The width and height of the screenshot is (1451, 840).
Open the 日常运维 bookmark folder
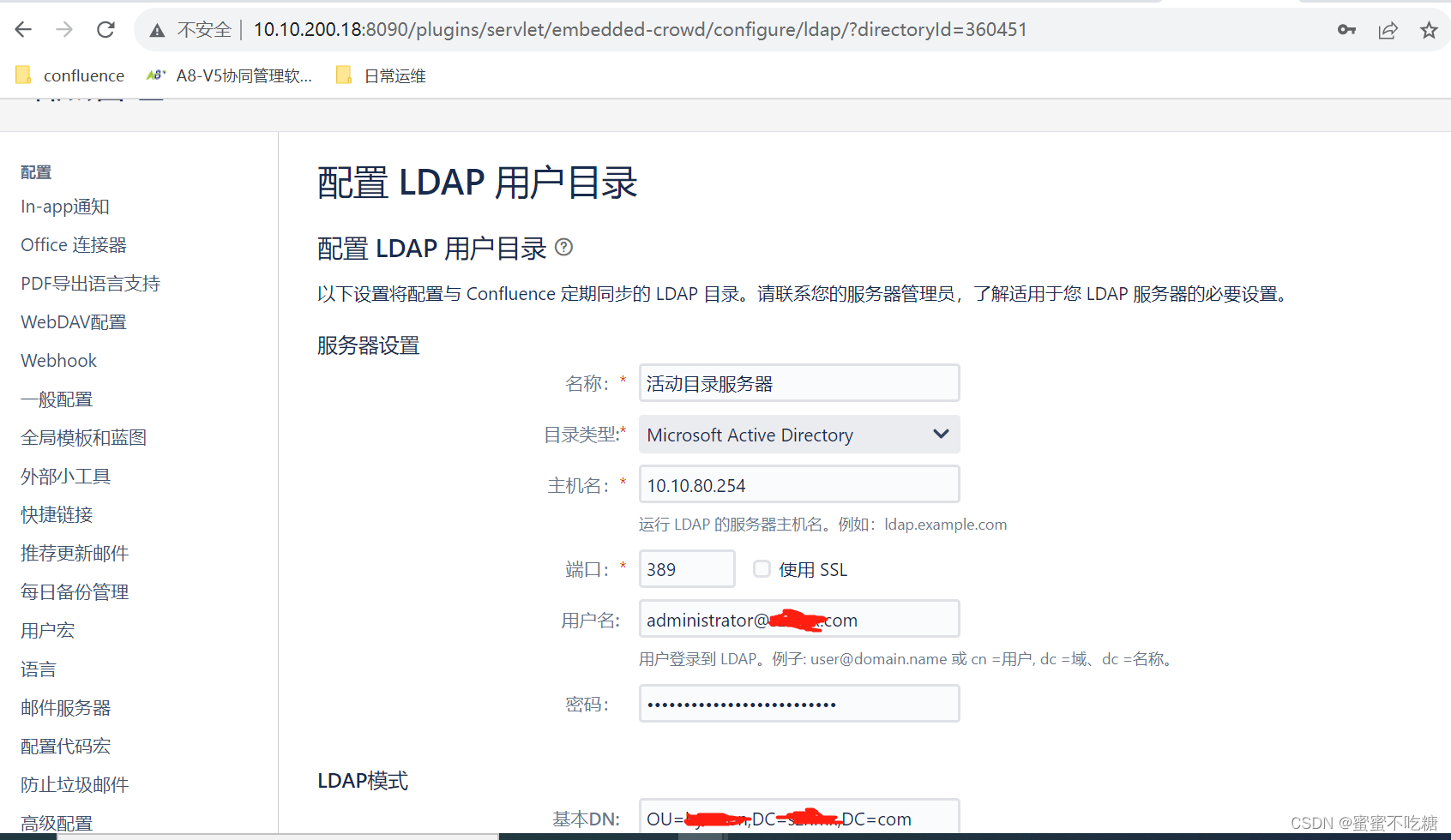(381, 75)
